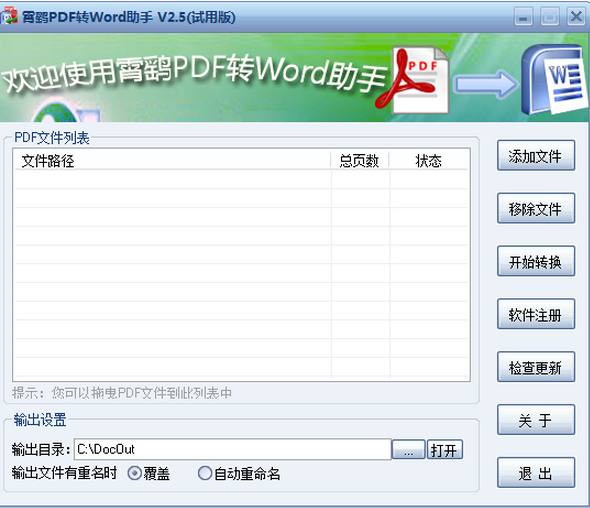Open 软件注册 registration button
This screenshot has width=590, height=508.
[536, 314]
